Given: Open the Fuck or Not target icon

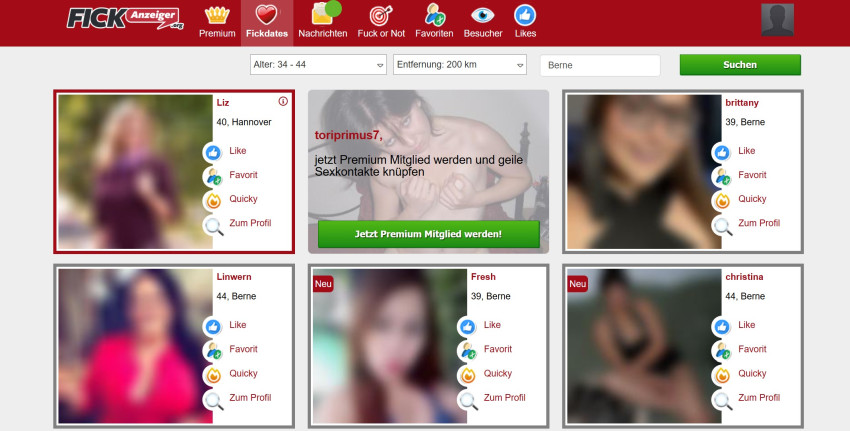Looking at the screenshot, I should click(x=380, y=16).
